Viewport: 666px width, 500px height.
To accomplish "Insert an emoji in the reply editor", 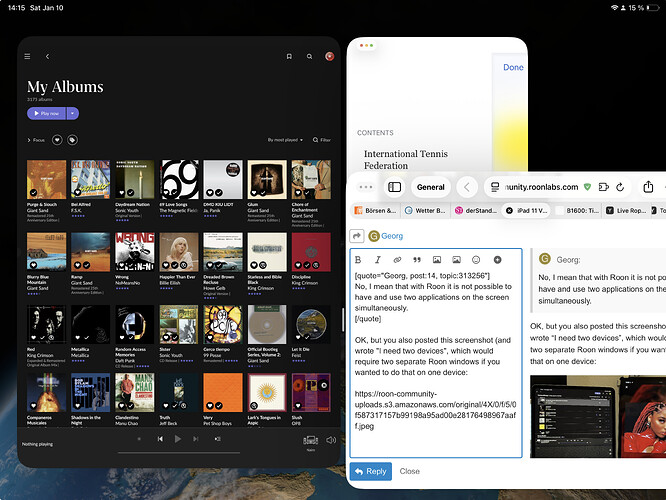I will pos(476,259).
